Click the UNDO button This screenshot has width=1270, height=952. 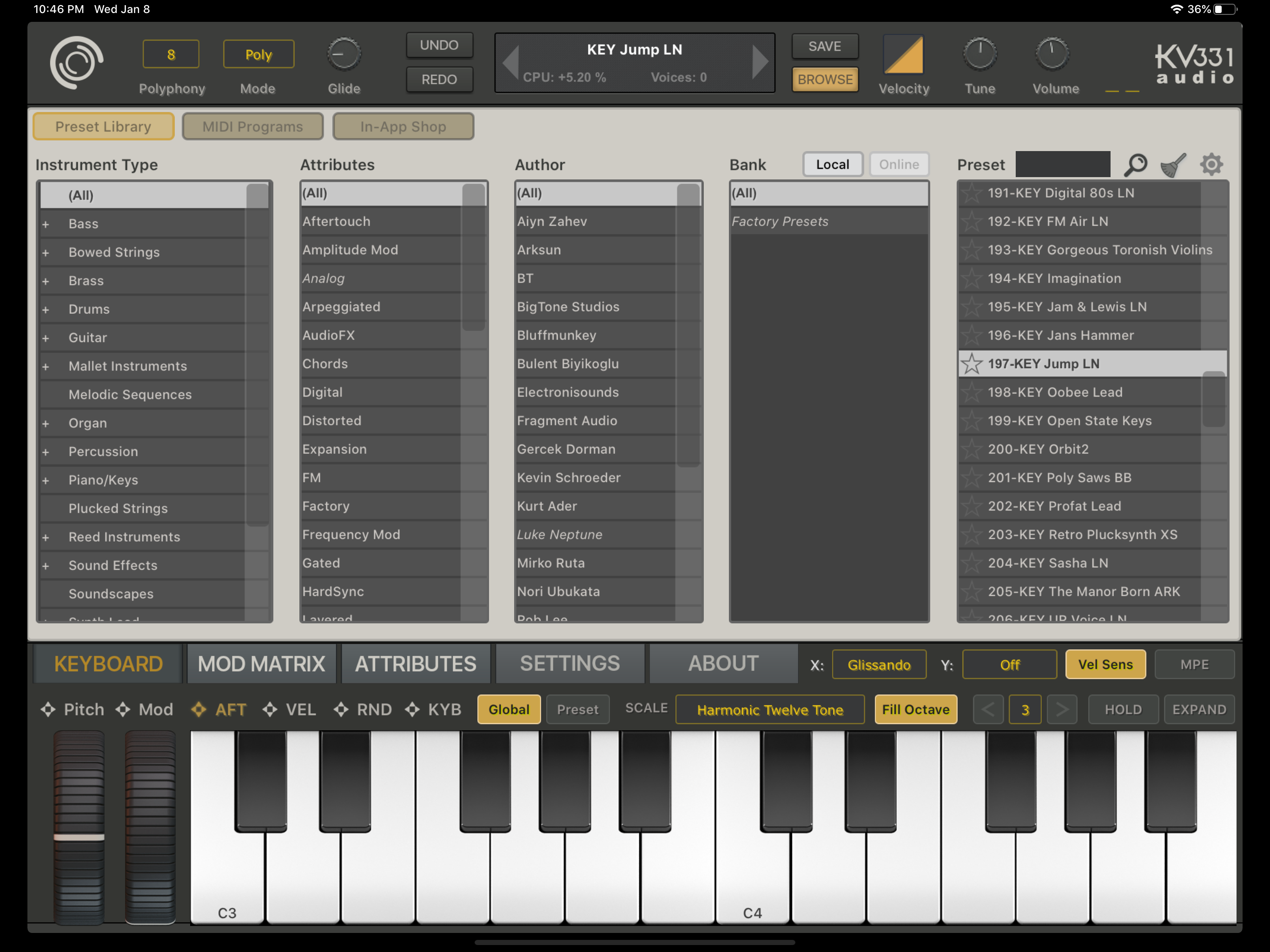[439, 46]
